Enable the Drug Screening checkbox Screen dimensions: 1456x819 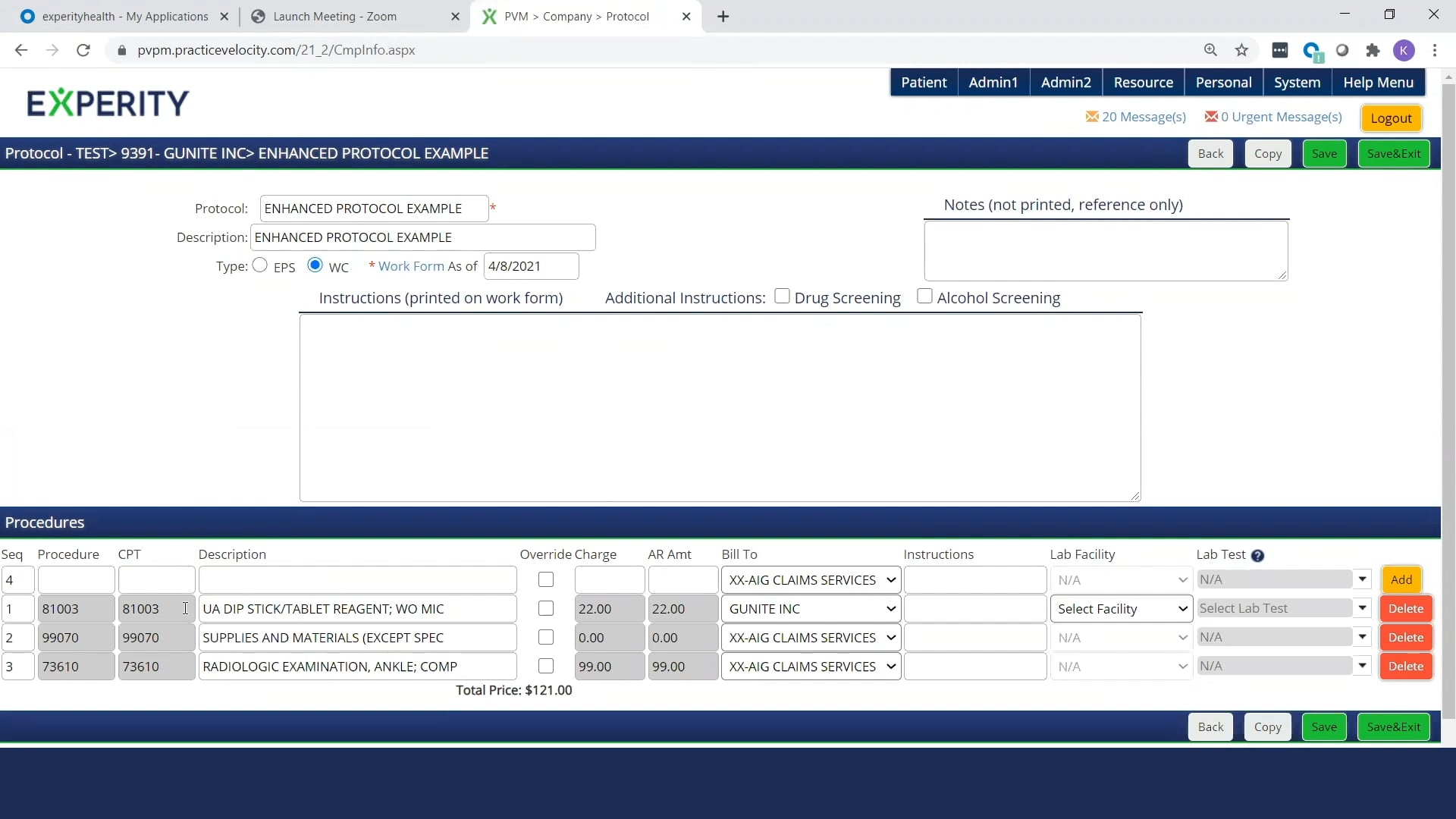coord(782,297)
